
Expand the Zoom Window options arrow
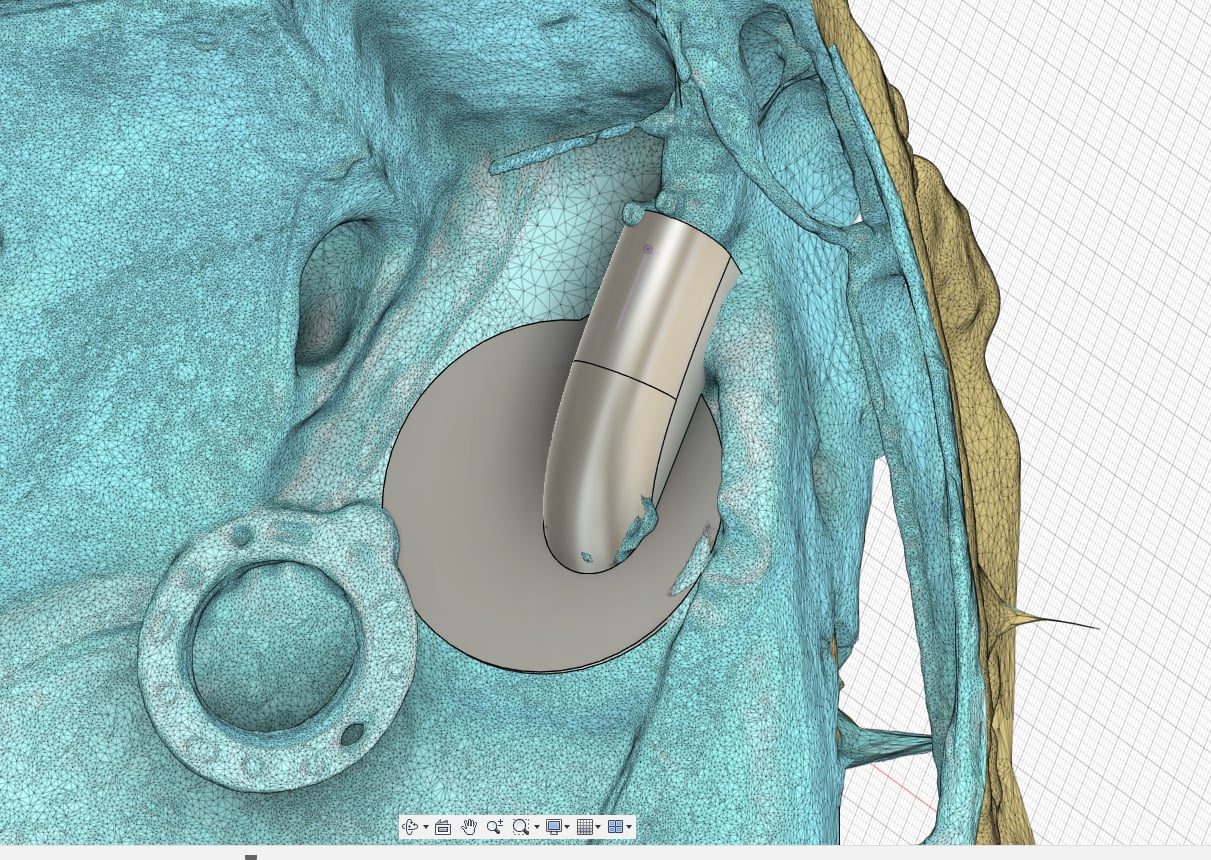coord(536,827)
